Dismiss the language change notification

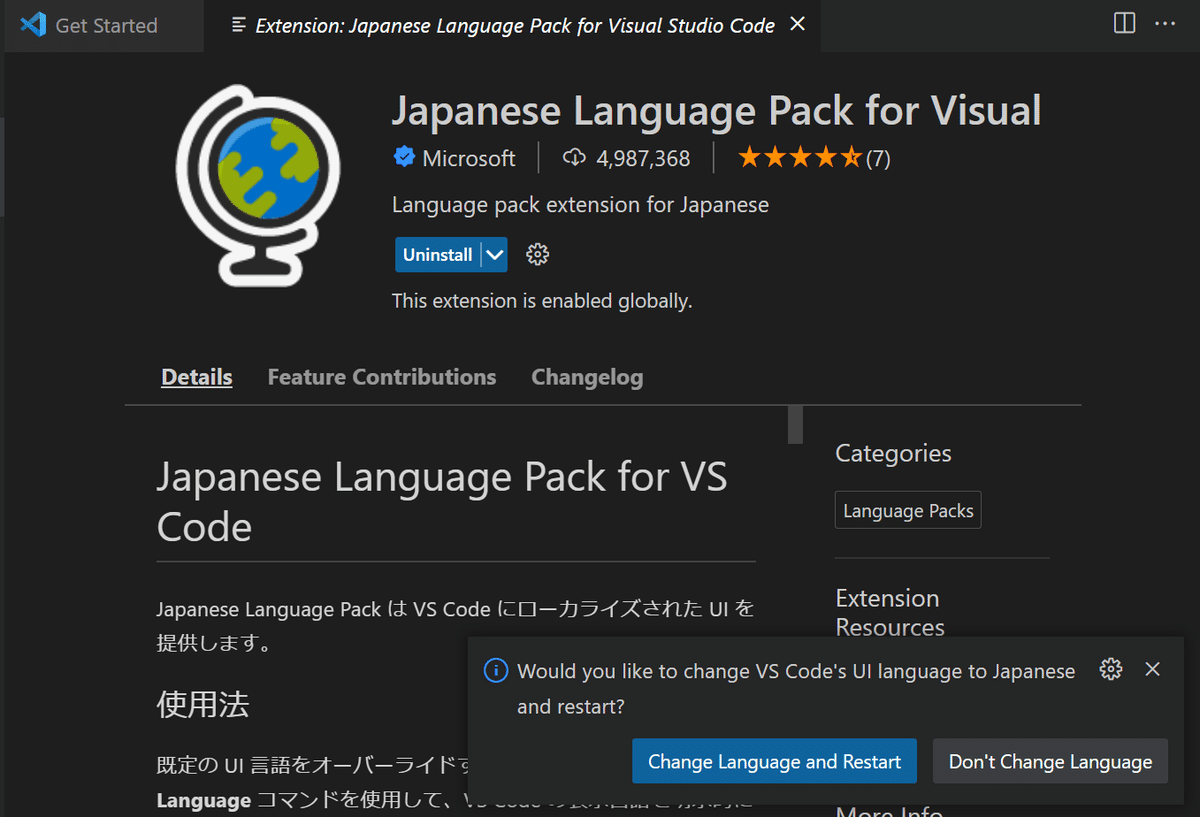pyautogui.click(x=1152, y=669)
